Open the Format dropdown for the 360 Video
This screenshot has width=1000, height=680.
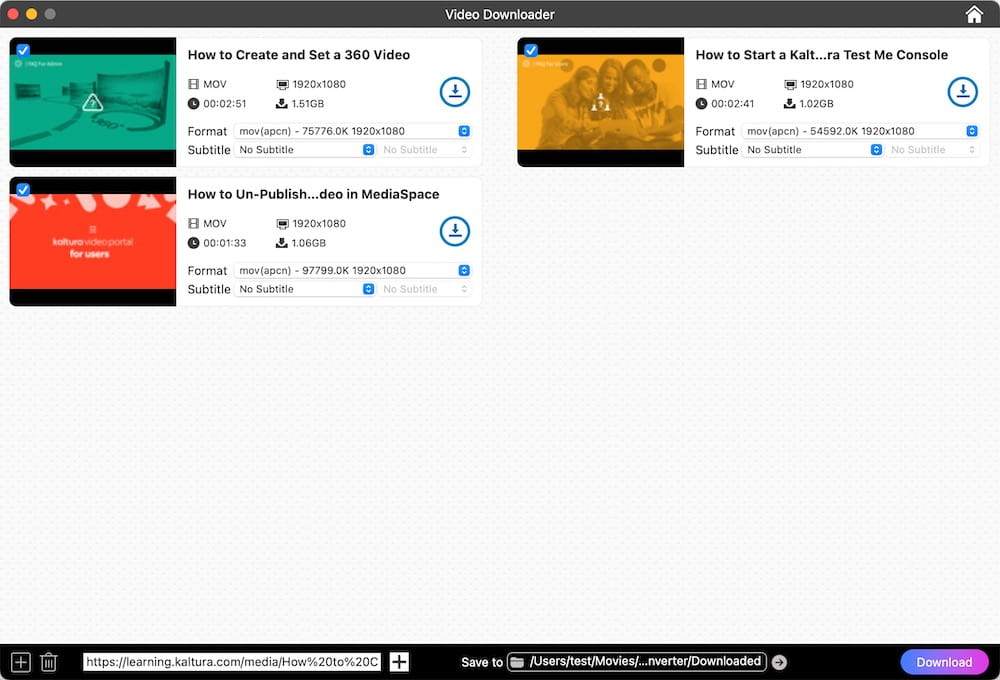tap(463, 130)
